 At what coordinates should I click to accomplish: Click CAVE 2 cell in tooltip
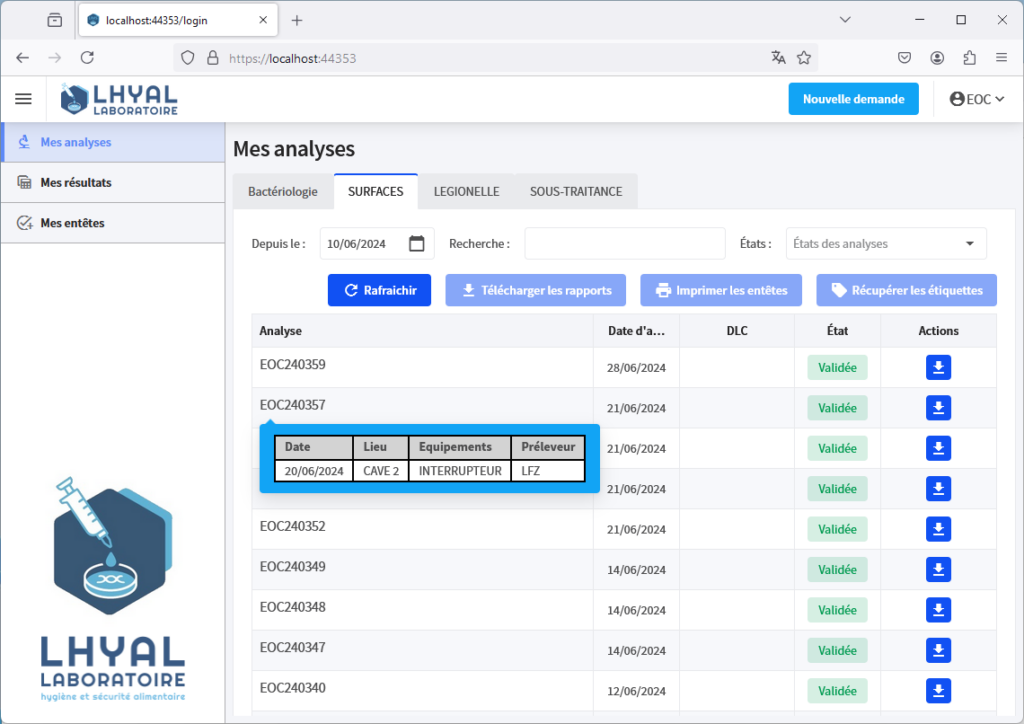[x=381, y=471]
